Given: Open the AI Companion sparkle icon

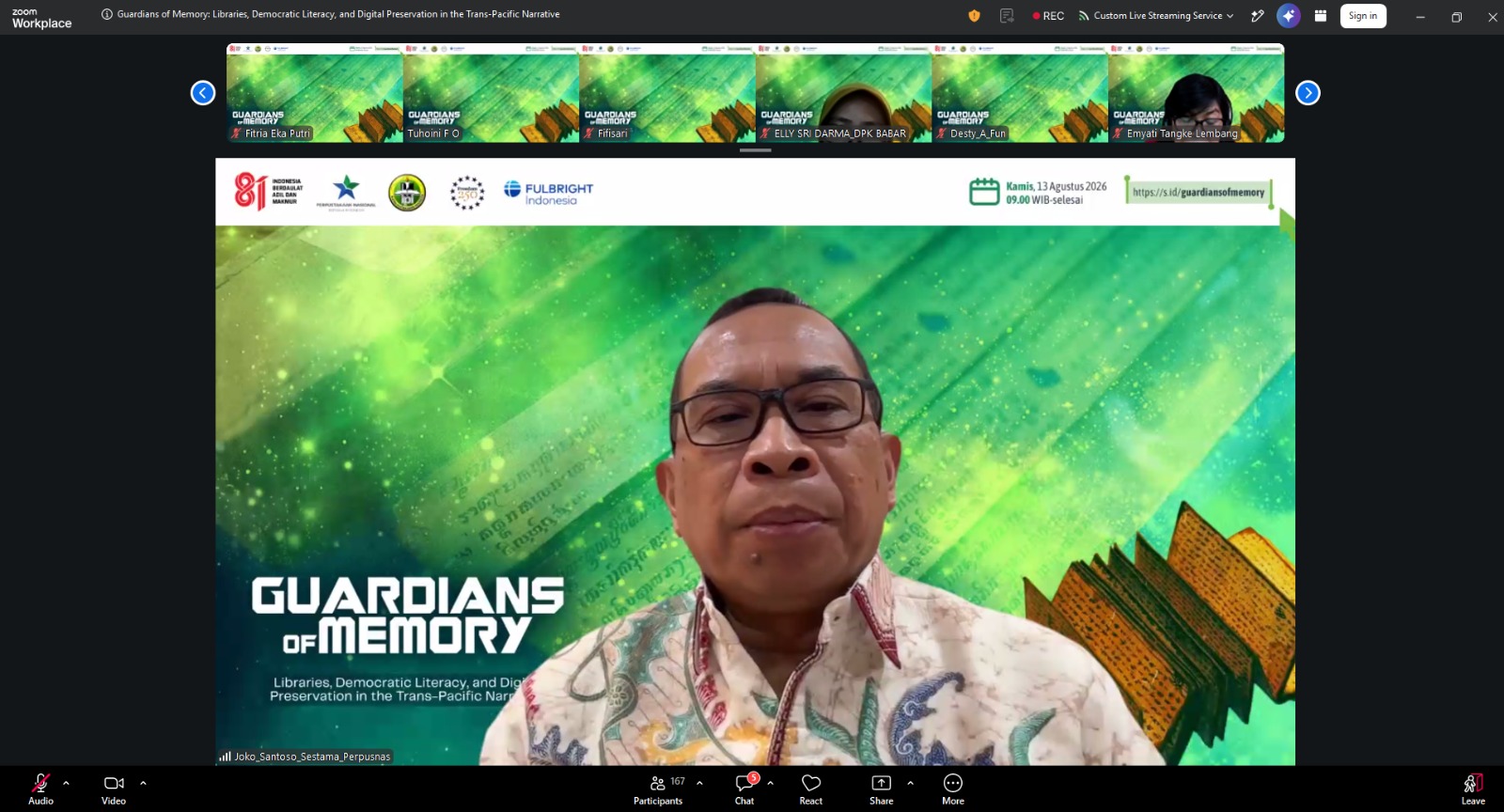Looking at the screenshot, I should point(1289,16).
